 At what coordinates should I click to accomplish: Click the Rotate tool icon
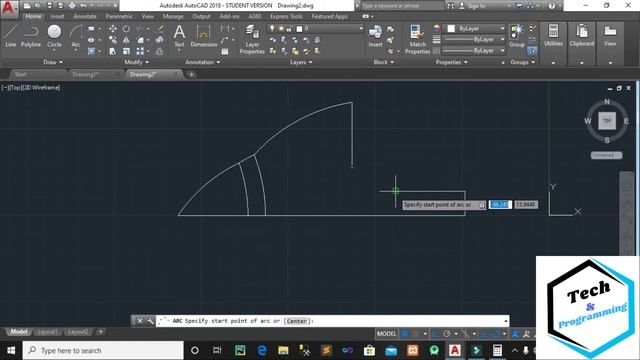[x=126, y=29]
